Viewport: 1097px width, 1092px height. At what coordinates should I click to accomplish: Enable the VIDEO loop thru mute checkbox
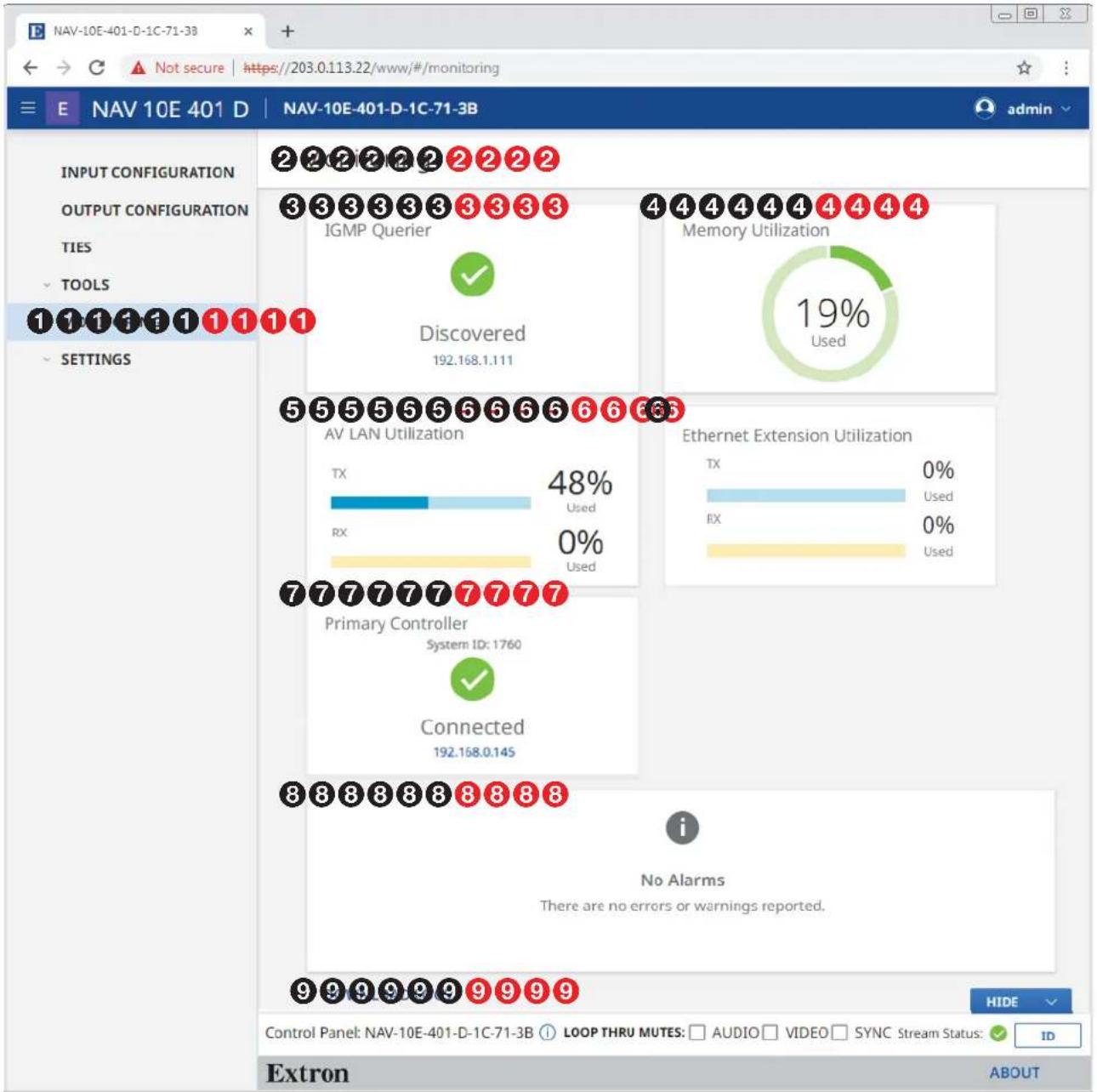(x=770, y=1032)
